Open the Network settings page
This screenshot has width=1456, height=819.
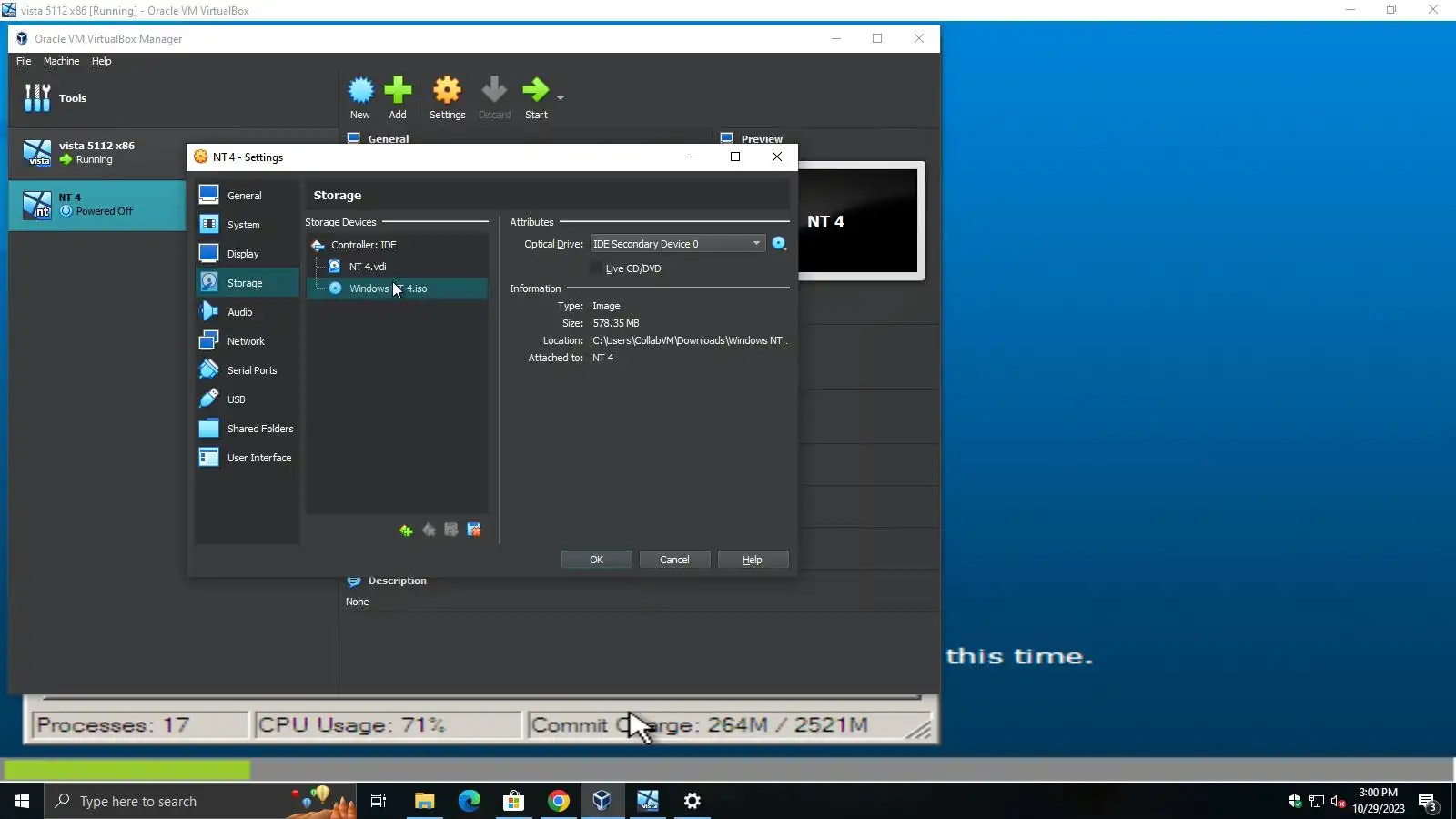point(248,341)
